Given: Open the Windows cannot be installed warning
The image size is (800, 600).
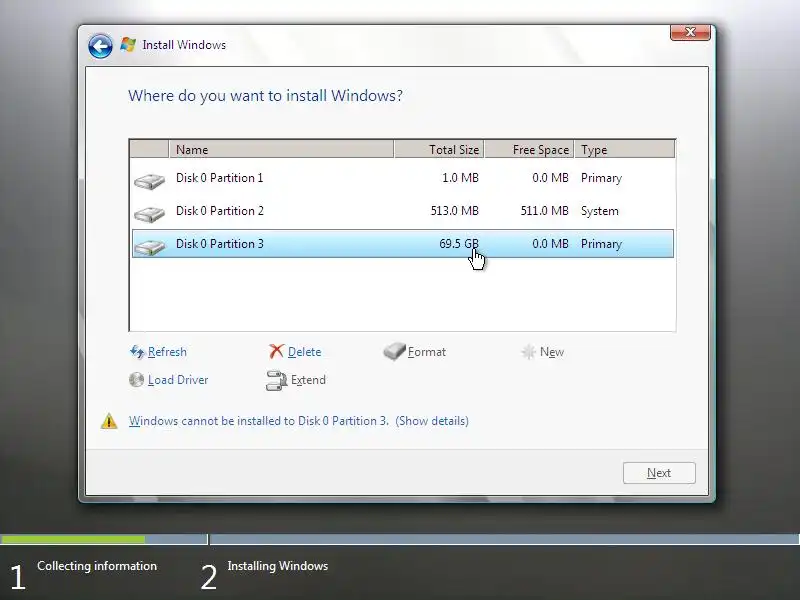Looking at the screenshot, I should (298, 421).
